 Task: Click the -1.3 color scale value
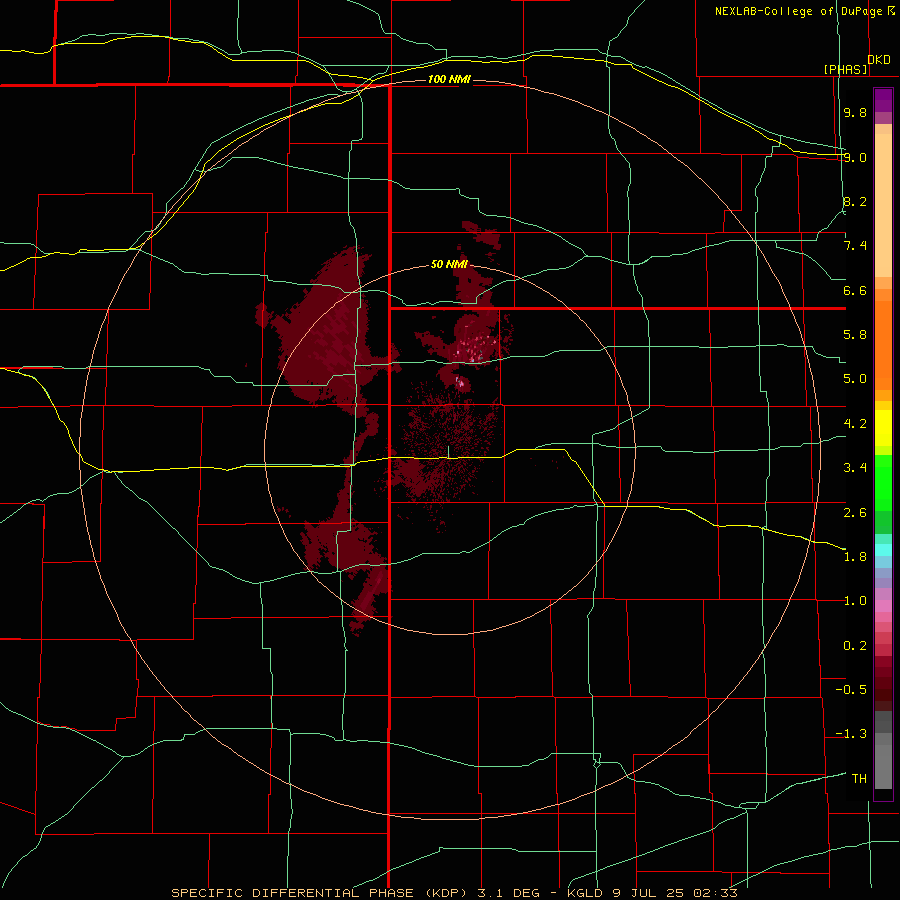(851, 734)
